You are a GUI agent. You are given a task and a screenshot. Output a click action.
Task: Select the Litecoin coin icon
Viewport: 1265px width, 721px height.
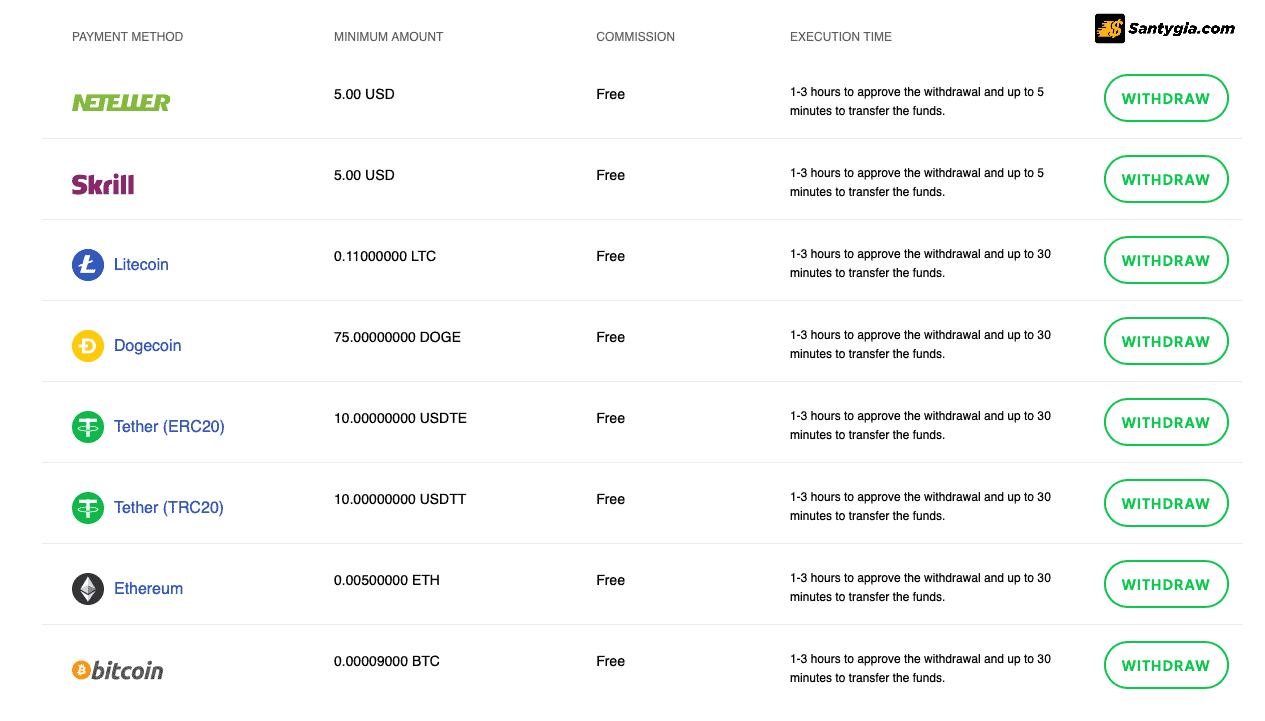pyautogui.click(x=88, y=265)
